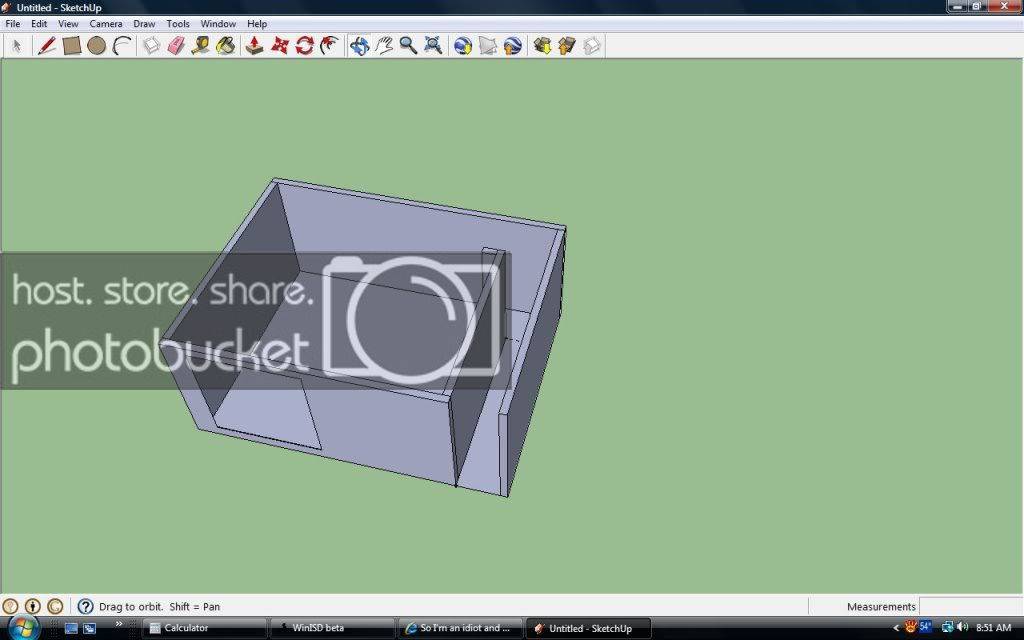Select the Arc tool

[121, 46]
